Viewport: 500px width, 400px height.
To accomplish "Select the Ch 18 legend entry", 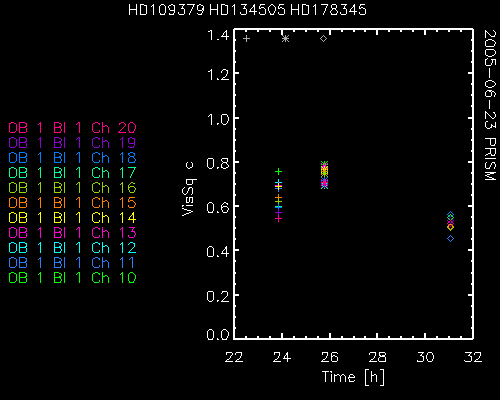I will click(72, 158).
